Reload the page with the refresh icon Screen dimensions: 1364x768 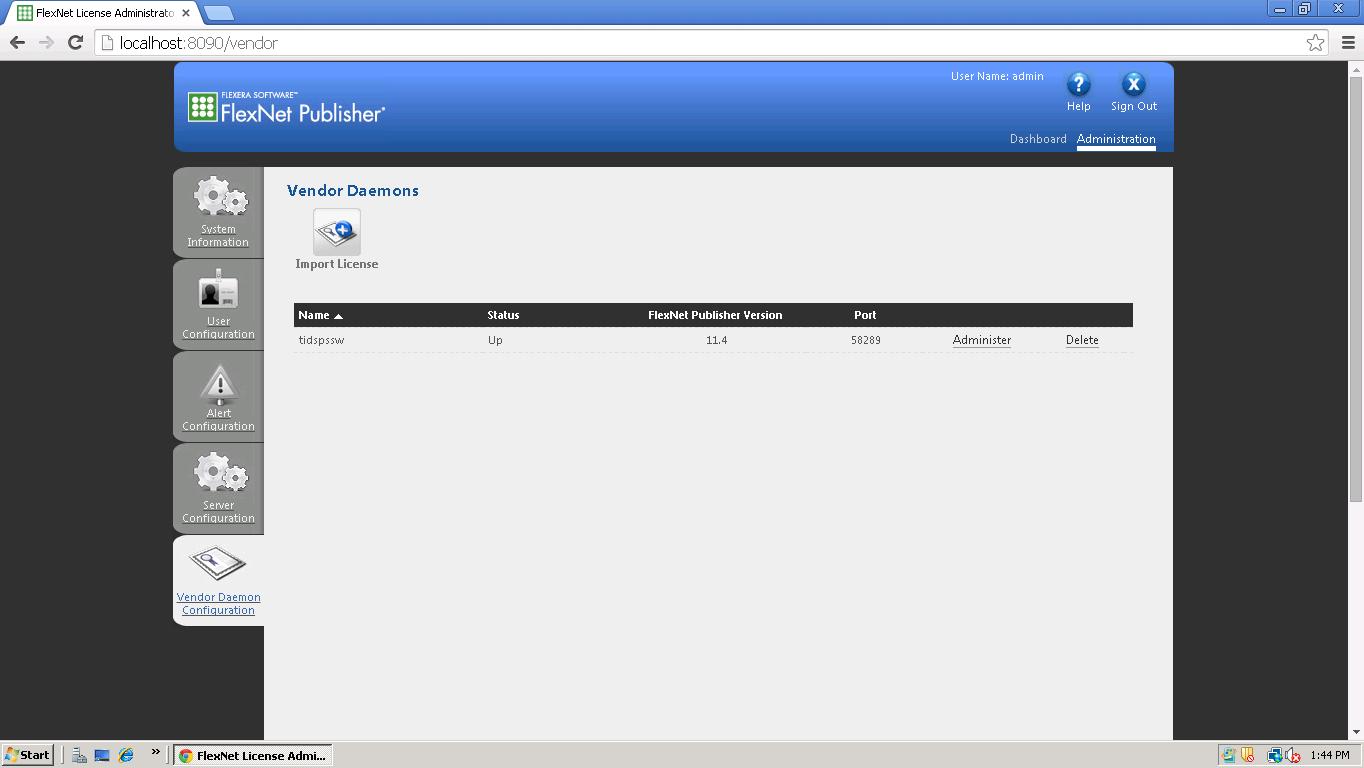[75, 42]
